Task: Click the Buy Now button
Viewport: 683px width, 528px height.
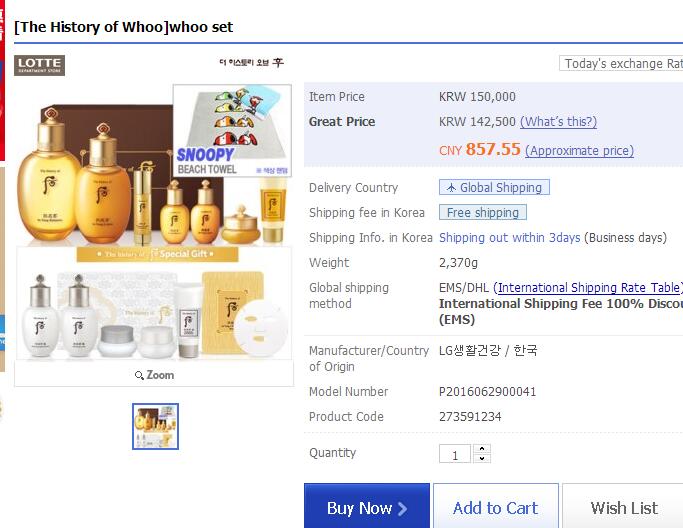Action: 367,507
